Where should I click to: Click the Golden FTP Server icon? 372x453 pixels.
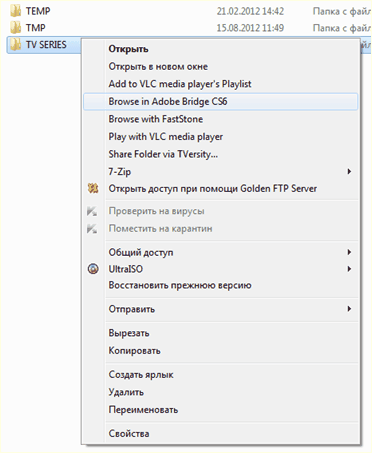point(93,189)
